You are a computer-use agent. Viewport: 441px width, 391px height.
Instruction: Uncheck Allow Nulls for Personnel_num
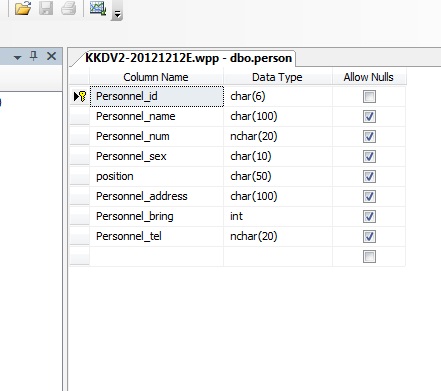coord(369,137)
